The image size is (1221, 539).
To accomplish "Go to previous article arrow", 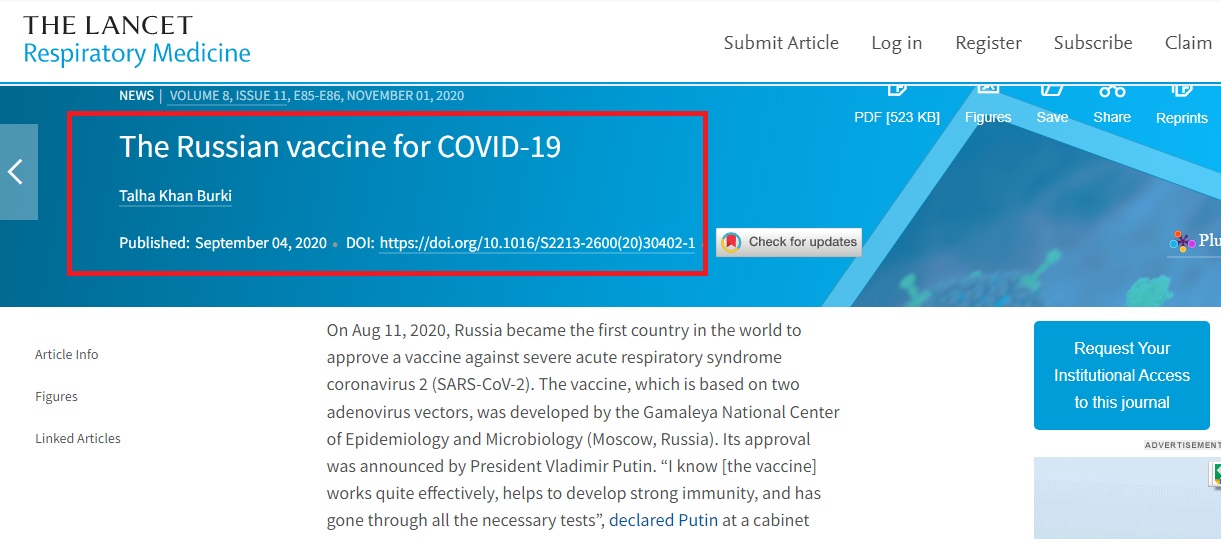I will pyautogui.click(x=17, y=172).
